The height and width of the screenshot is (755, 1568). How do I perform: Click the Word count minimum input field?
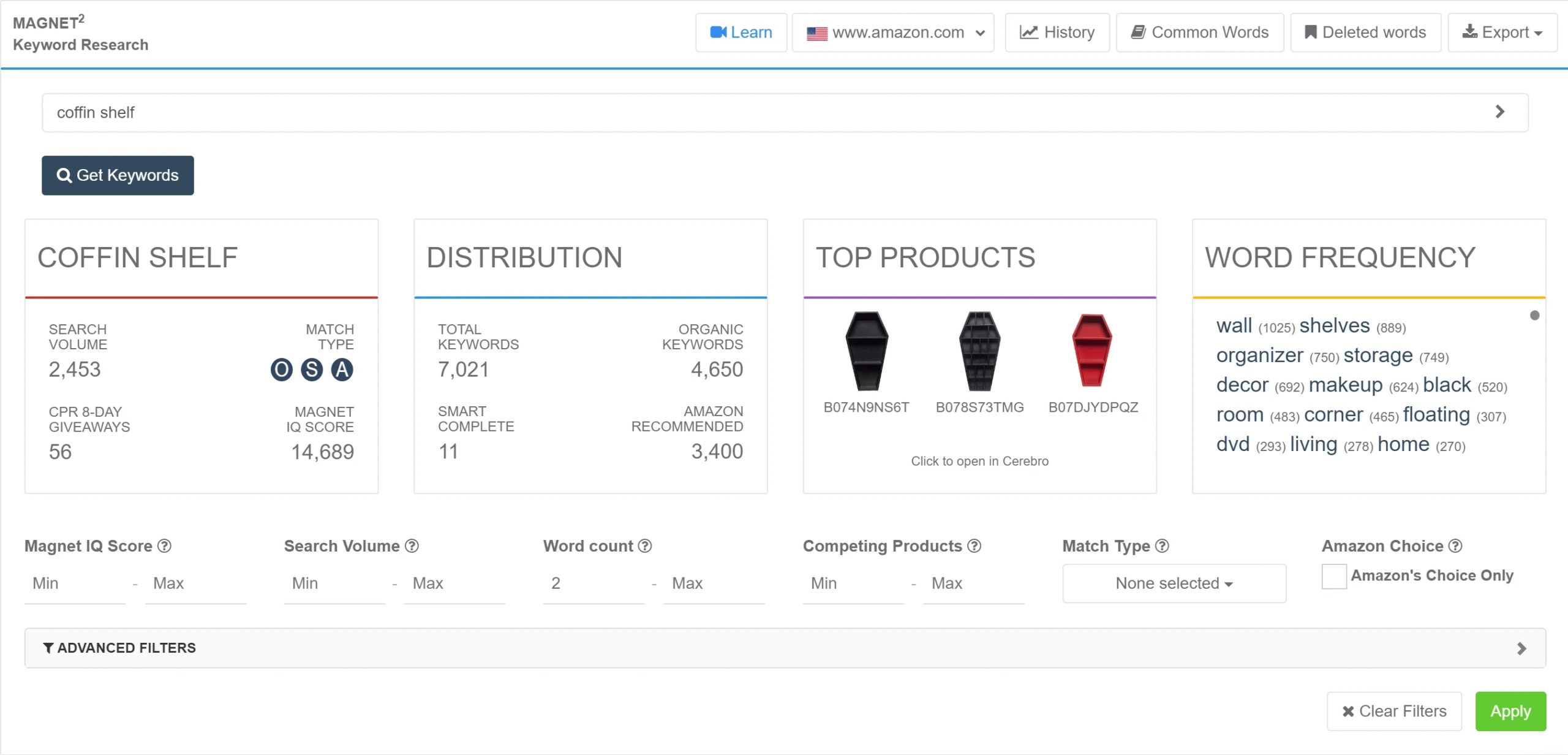coord(592,583)
